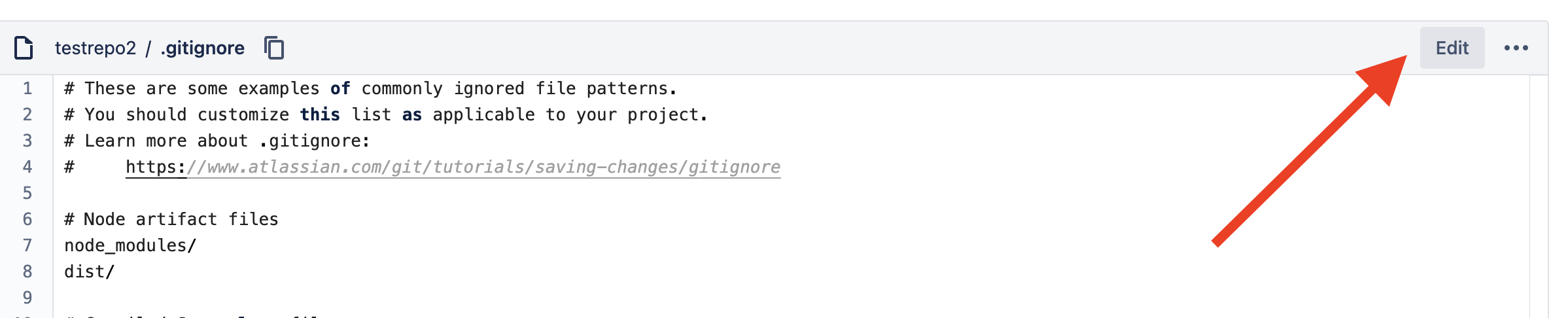This screenshot has width=1568, height=318.
Task: Select line number 3
Action: [27, 141]
